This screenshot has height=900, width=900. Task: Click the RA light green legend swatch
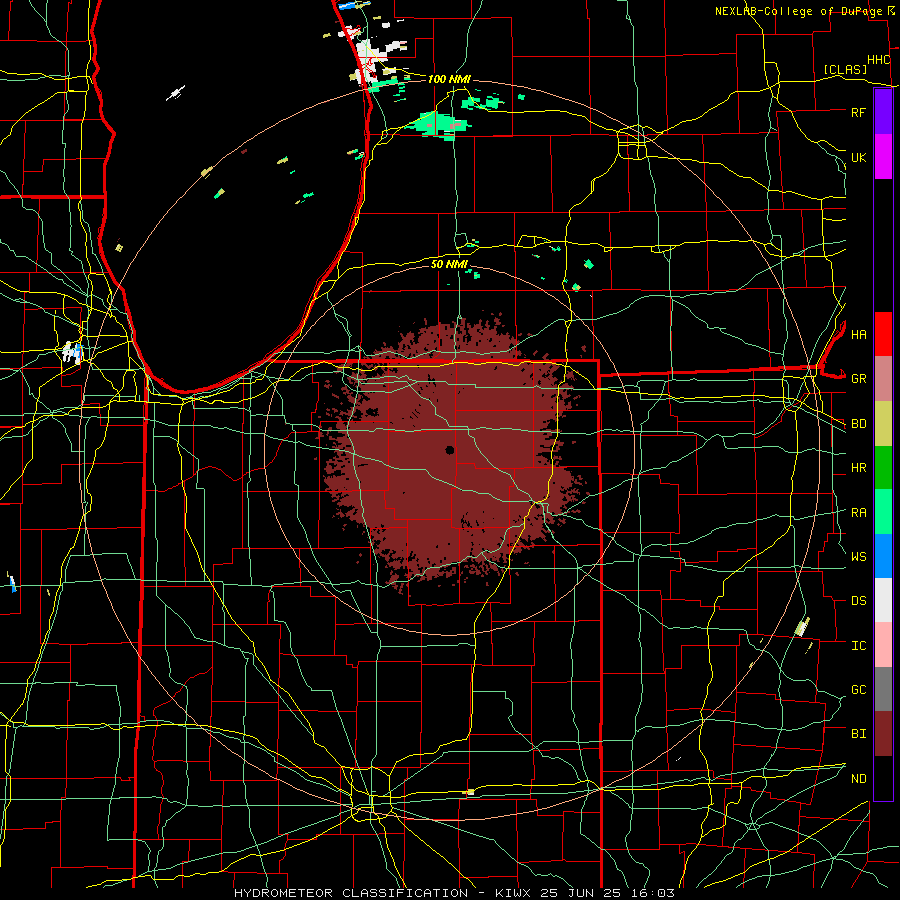[883, 512]
